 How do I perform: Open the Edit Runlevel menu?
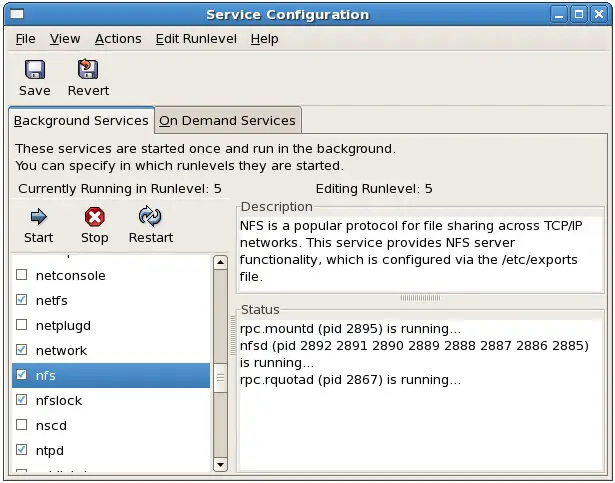pos(196,39)
